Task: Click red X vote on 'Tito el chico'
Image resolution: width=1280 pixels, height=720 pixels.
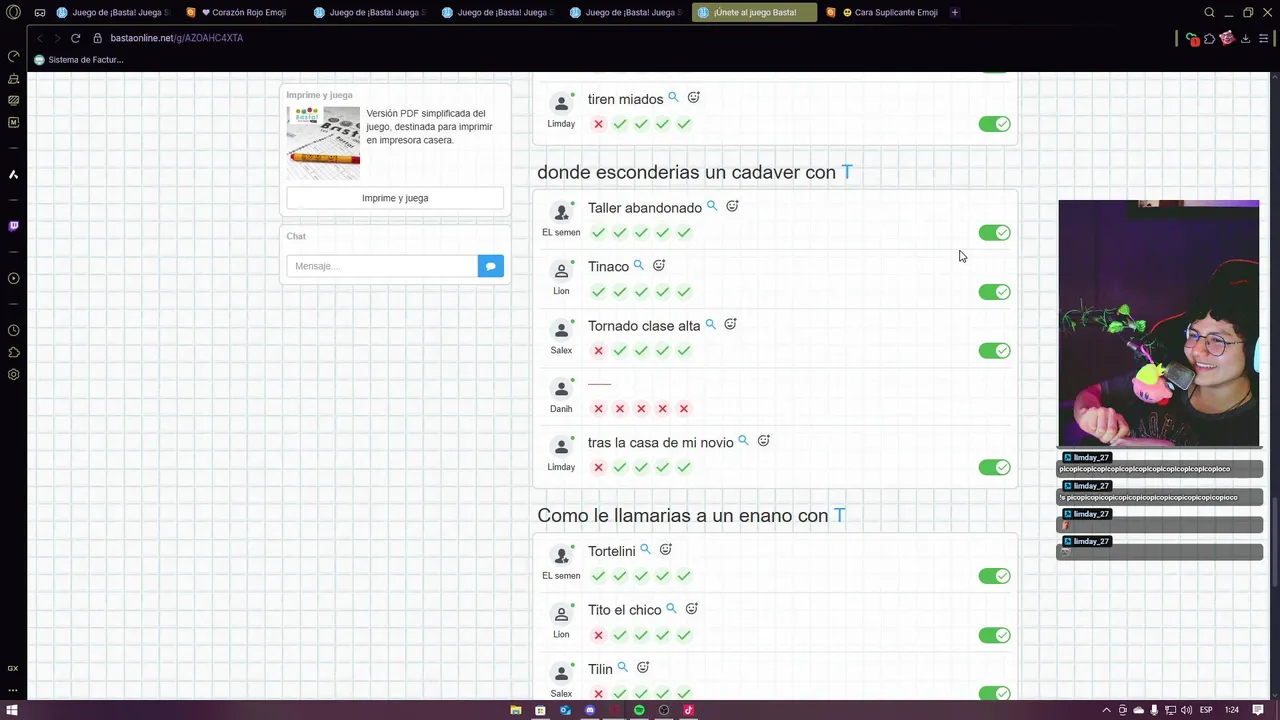Action: click(x=598, y=635)
